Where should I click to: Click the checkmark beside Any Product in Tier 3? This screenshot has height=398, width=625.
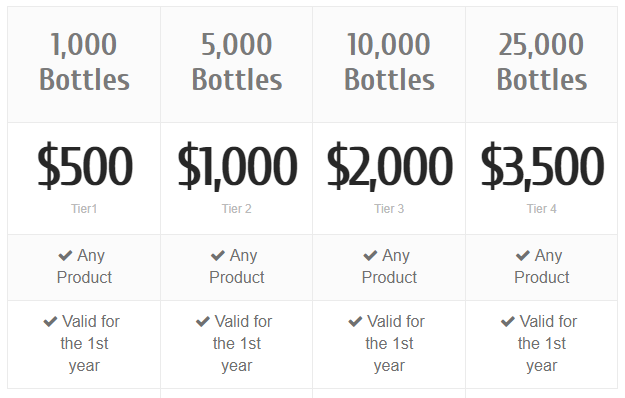[370, 255]
